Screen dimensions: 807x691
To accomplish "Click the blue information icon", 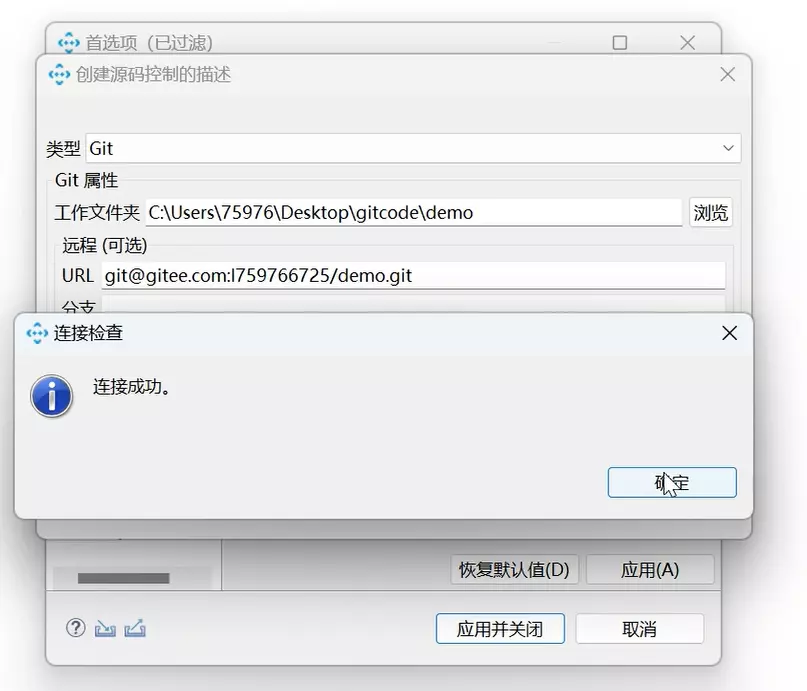I will [x=51, y=396].
